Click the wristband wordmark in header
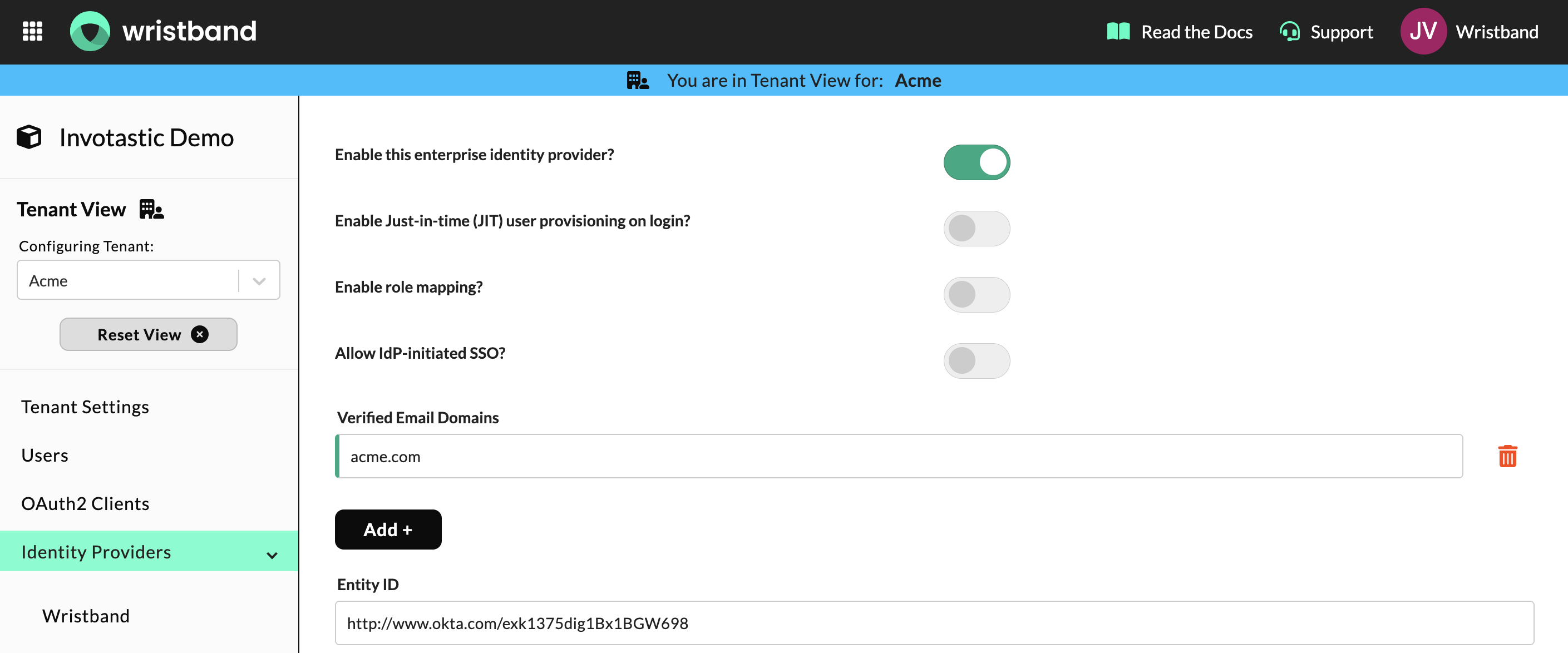The height and width of the screenshot is (653, 1568). (189, 32)
